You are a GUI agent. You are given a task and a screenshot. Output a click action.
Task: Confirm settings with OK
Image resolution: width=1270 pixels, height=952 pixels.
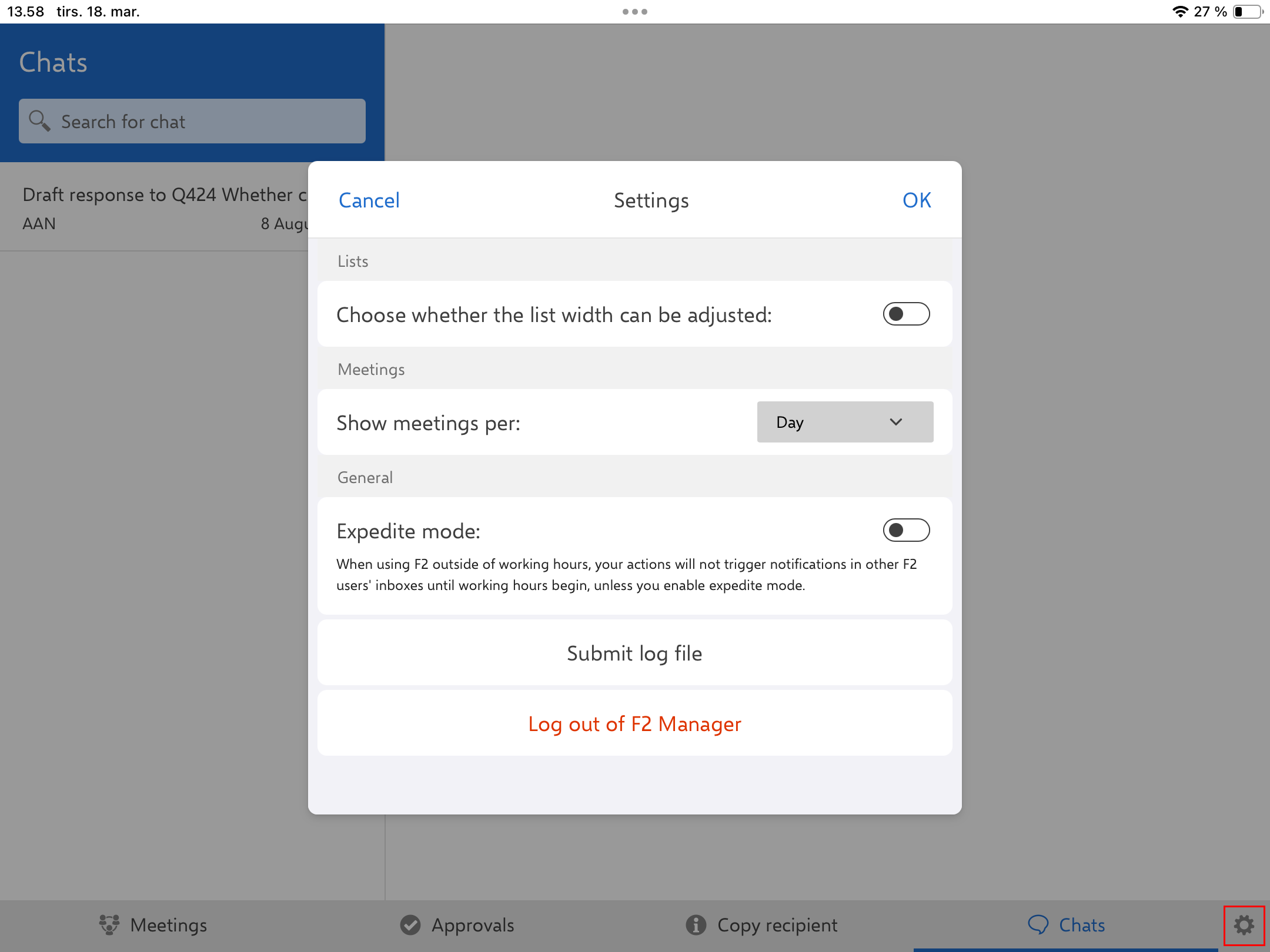coord(917,200)
